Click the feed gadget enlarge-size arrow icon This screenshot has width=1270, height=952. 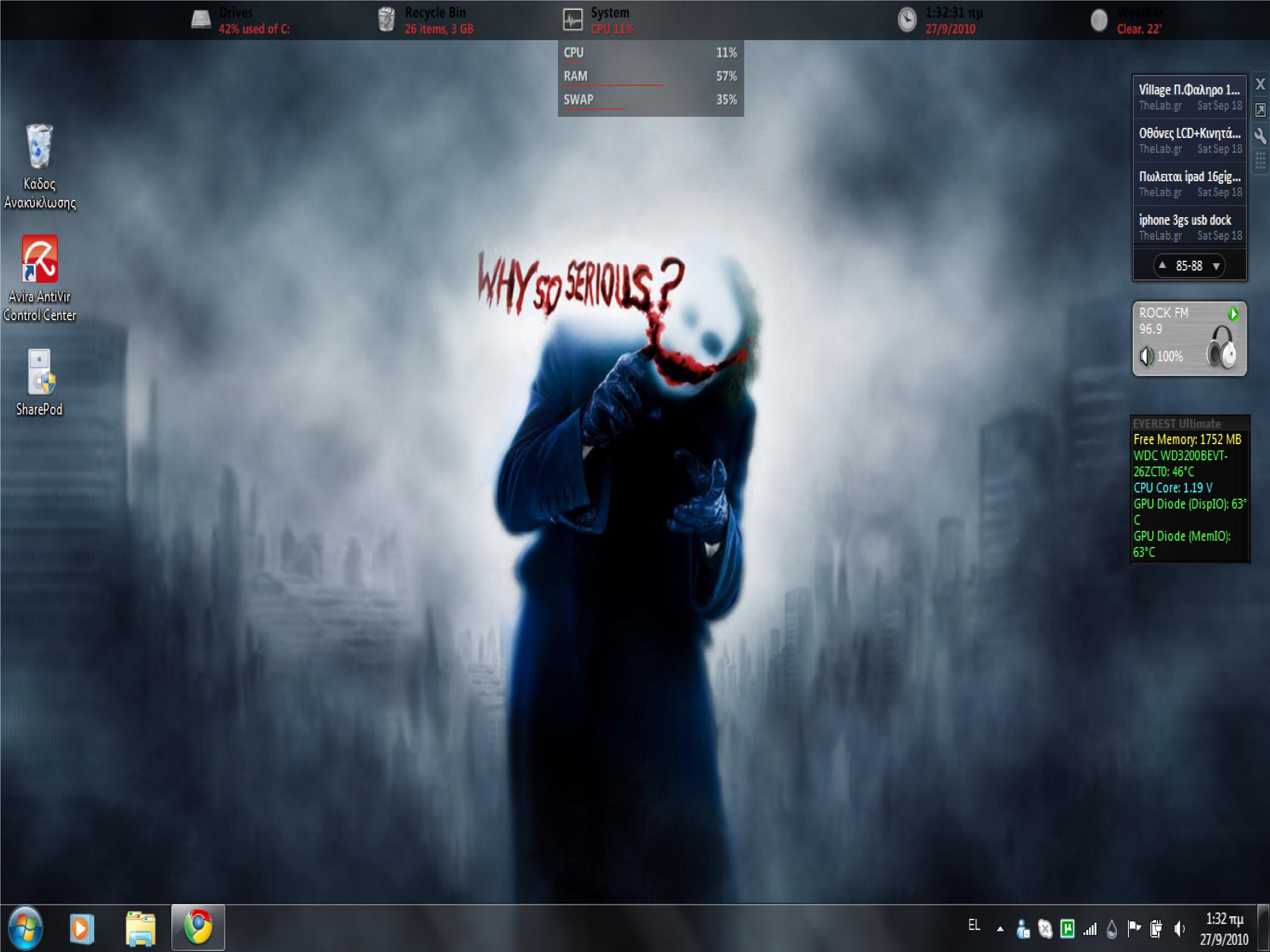click(1260, 110)
